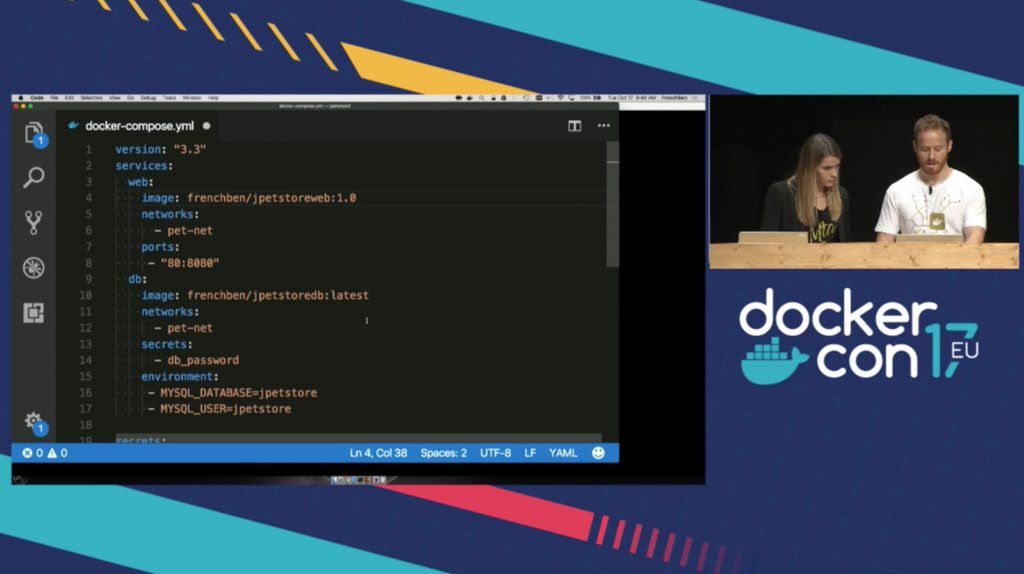Select the docker-compose.yml editor tab
This screenshot has height=574, width=1024.
(139, 125)
